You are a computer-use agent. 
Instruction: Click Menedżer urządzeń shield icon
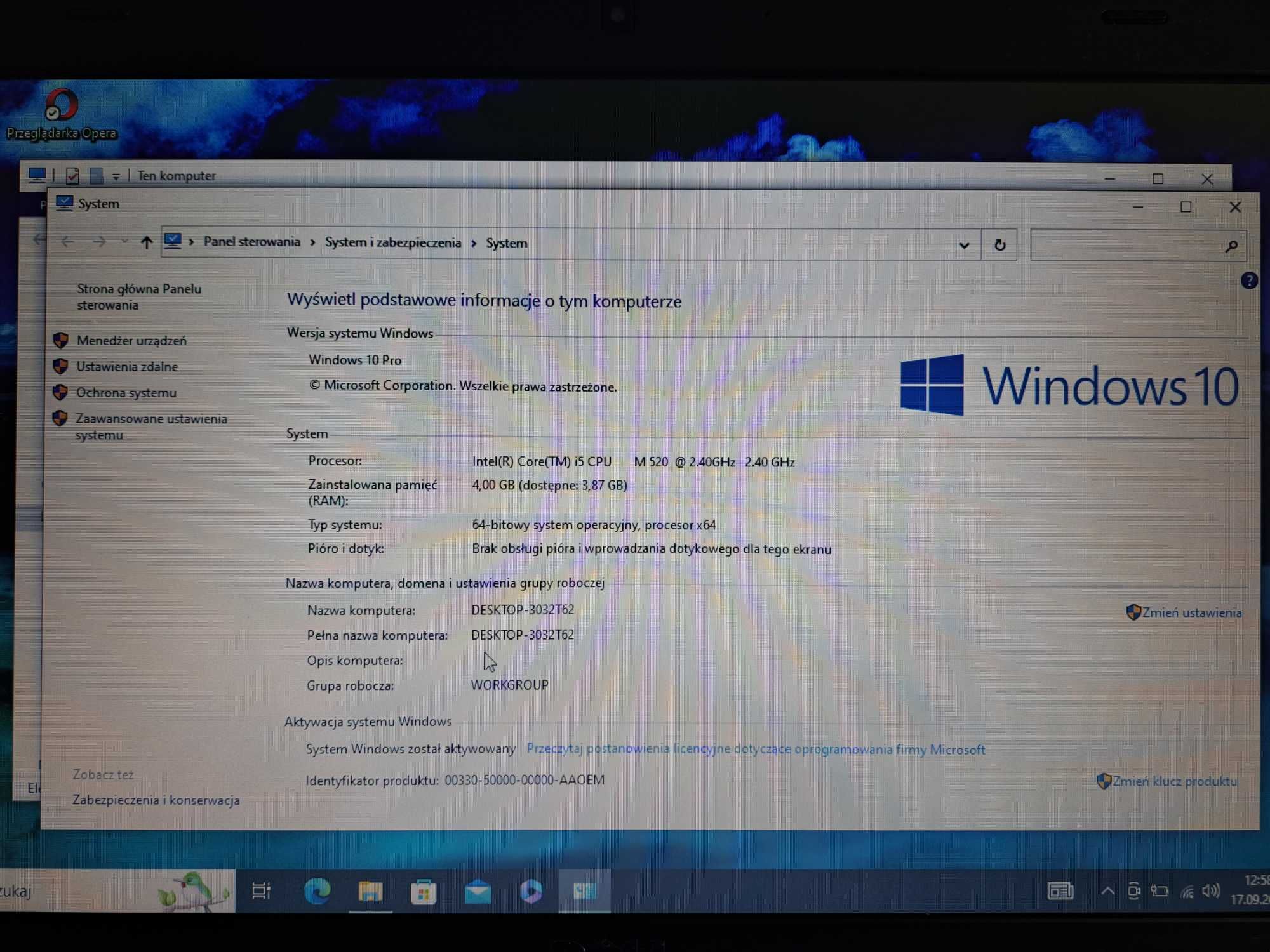[x=61, y=340]
